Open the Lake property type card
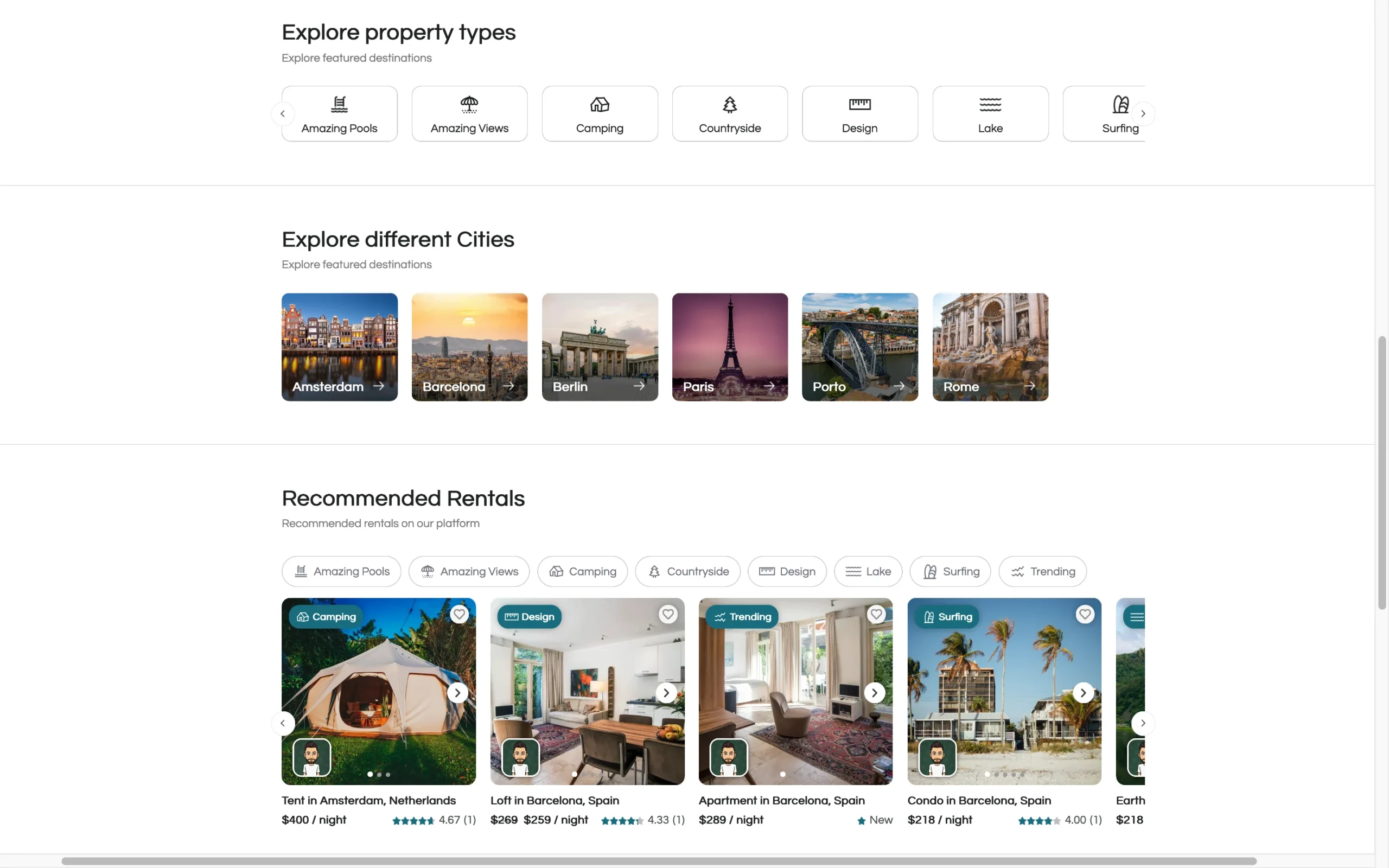This screenshot has width=1389, height=868. point(990,114)
